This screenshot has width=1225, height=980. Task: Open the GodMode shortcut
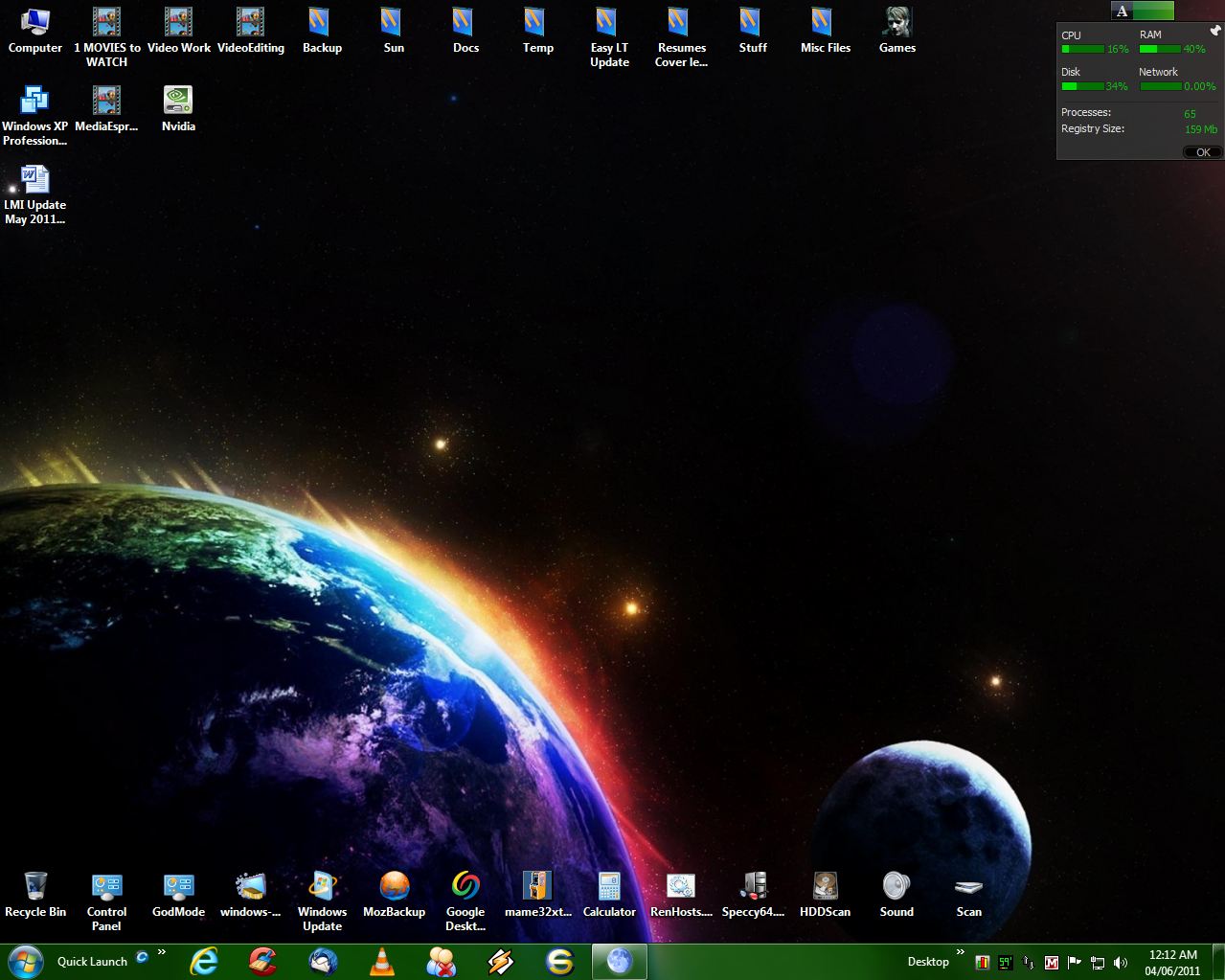pyautogui.click(x=178, y=895)
